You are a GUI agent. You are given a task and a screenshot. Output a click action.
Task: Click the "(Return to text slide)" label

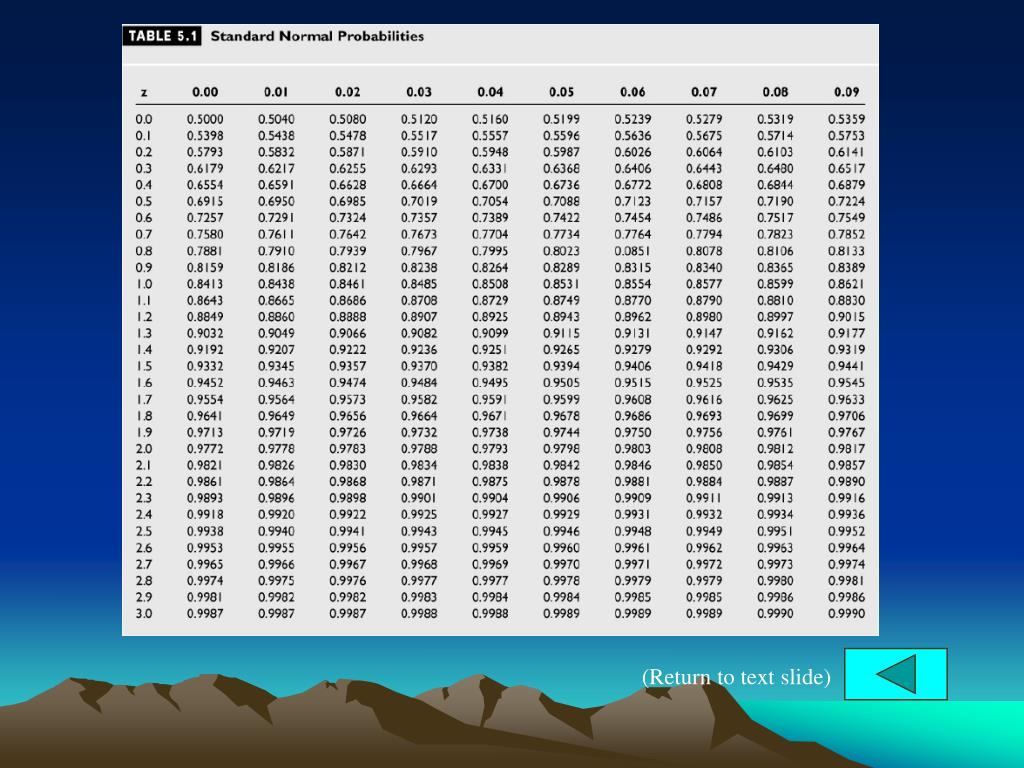click(736, 677)
